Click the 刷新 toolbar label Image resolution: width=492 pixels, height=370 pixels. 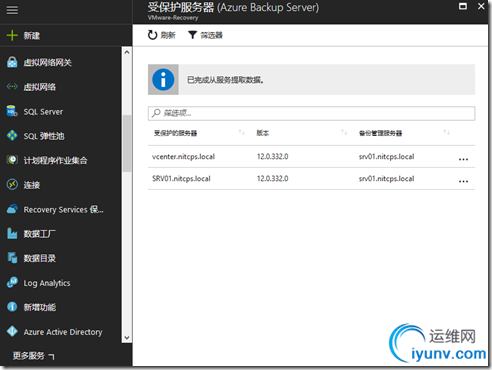click(x=168, y=35)
